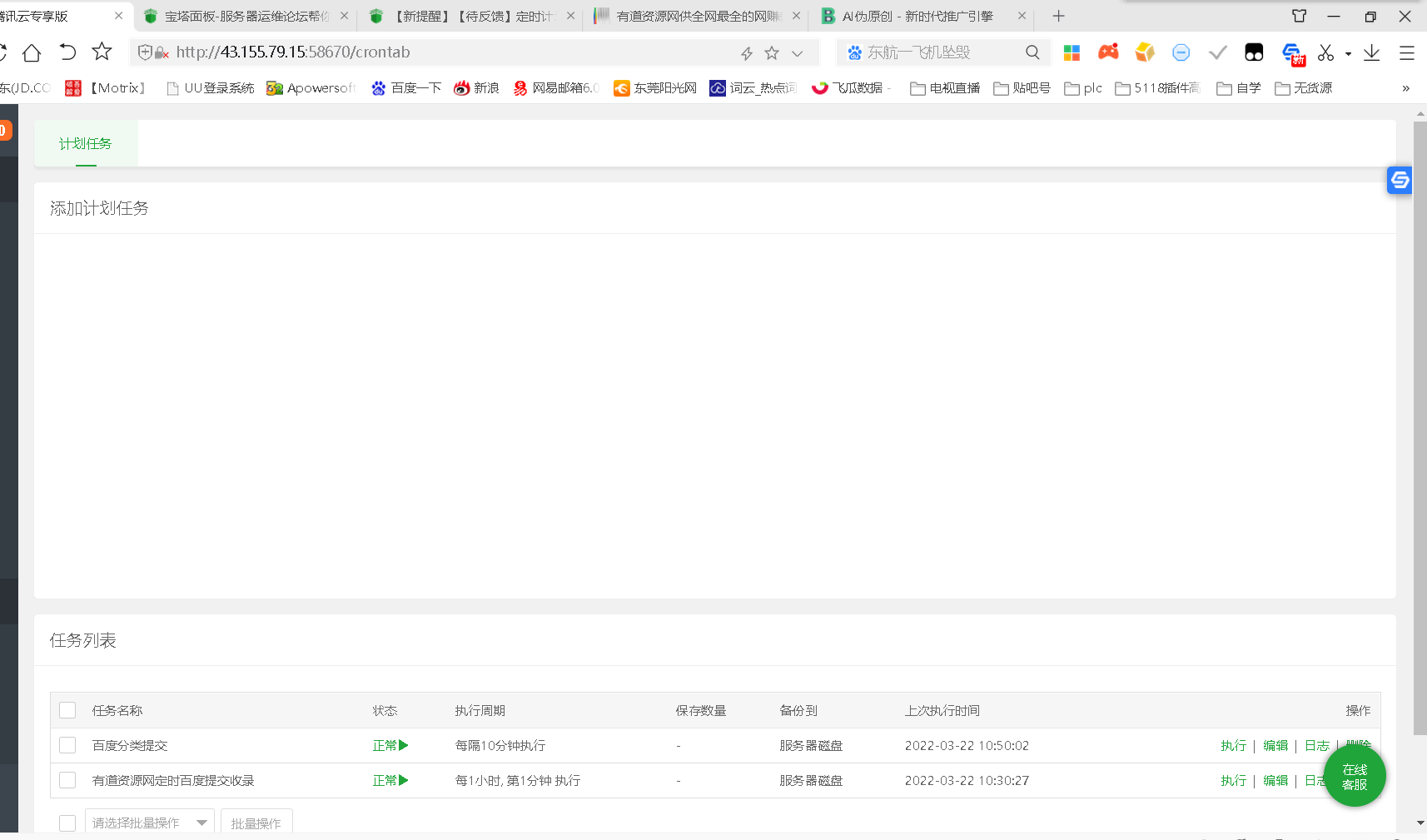Toggle the checkbox beside batch operation dropdown
This screenshot has height=840, width=1427.
point(67,823)
